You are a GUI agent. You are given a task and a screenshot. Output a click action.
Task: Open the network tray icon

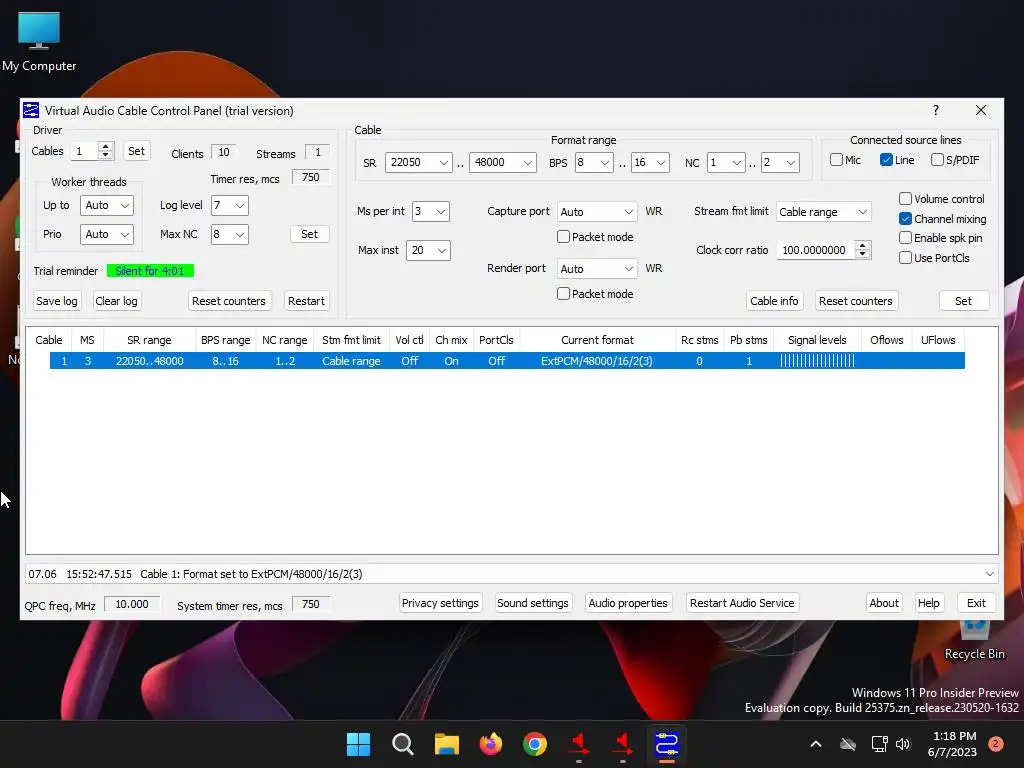coord(880,744)
